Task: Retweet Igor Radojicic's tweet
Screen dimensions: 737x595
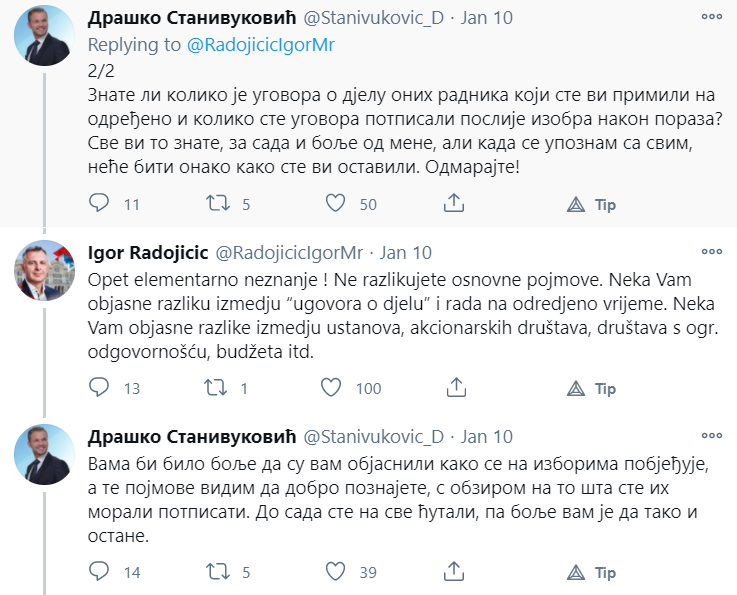Action: [x=214, y=388]
